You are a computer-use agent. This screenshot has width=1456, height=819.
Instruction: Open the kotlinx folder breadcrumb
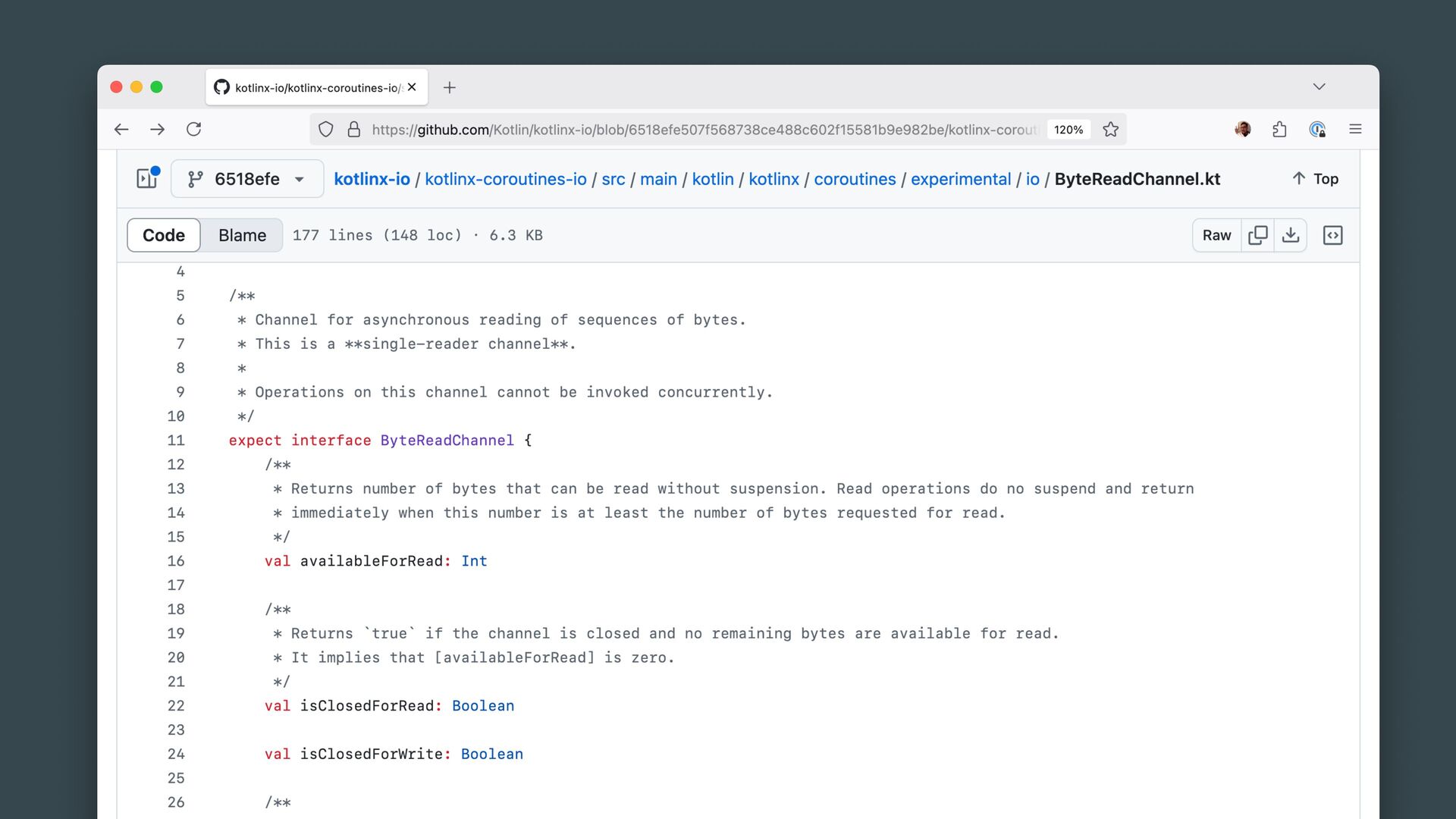tap(774, 179)
